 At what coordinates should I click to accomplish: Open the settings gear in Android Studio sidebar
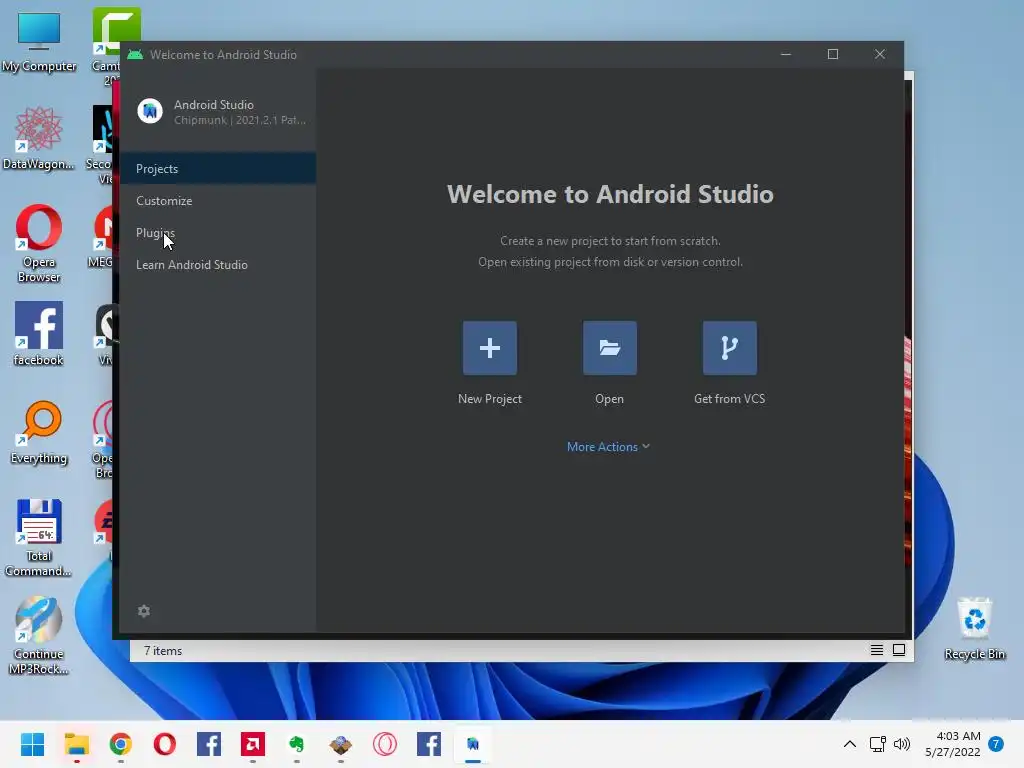tap(144, 611)
